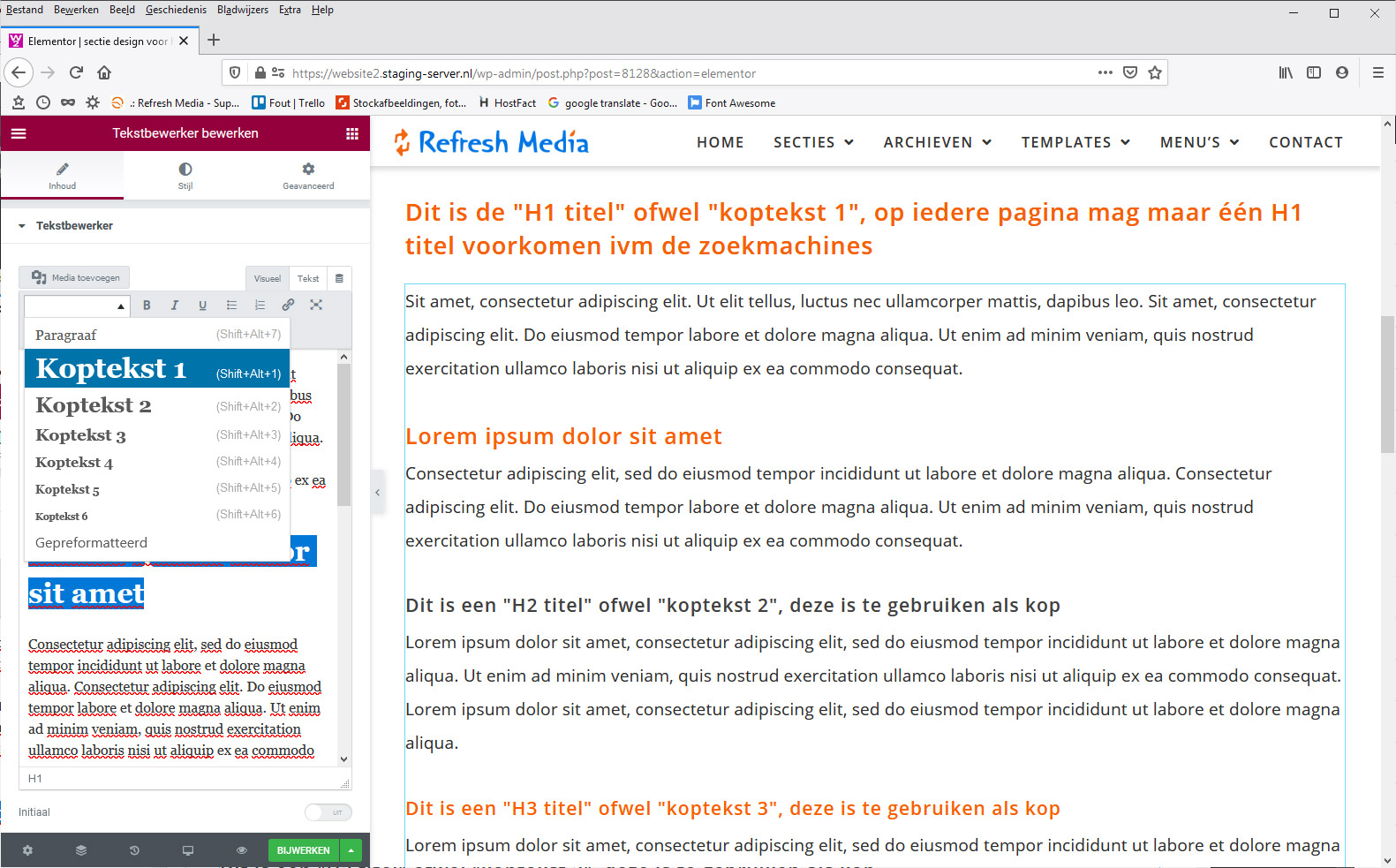Click the H1 element path in status bar
Image resolution: width=1396 pixels, height=868 pixels.
click(x=35, y=779)
